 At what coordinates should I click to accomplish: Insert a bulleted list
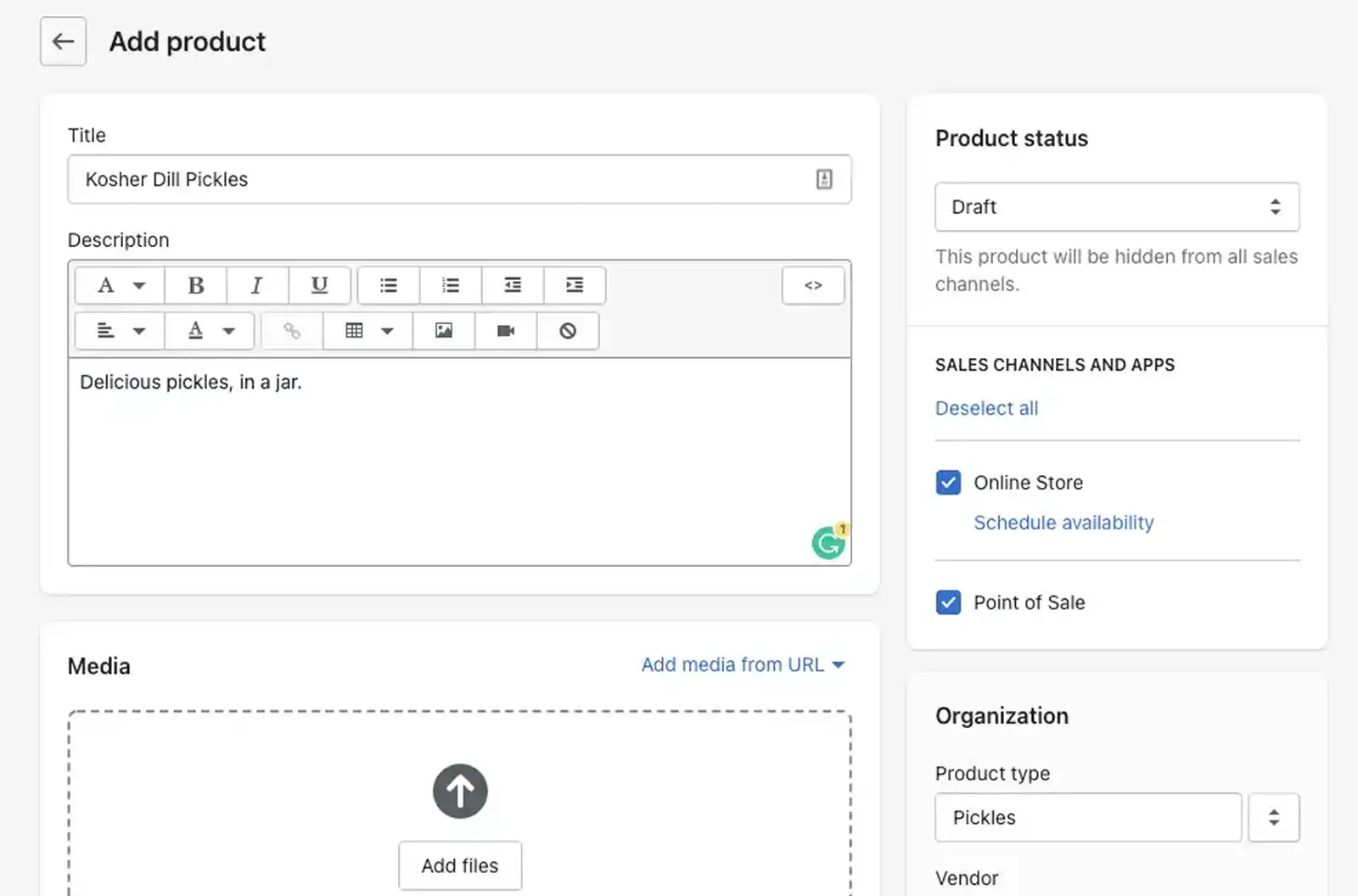pos(387,285)
